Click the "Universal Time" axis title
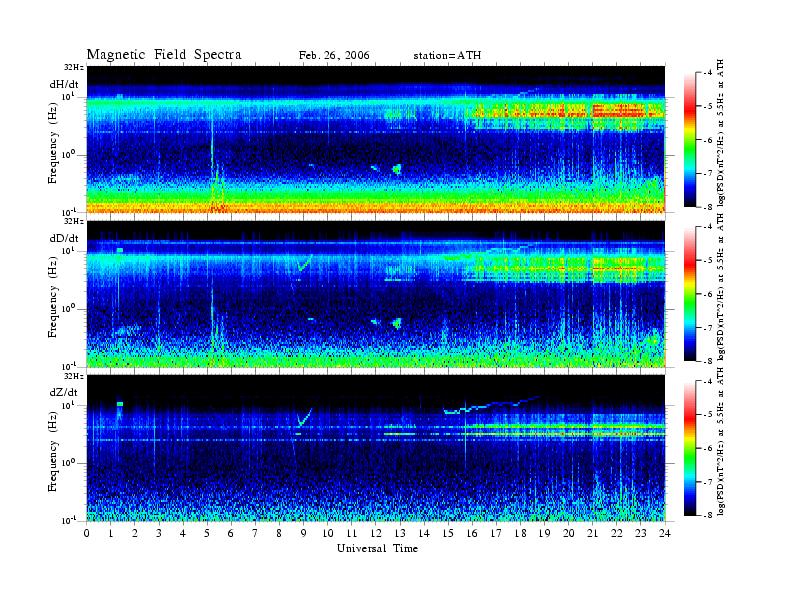Screen dimensions: 792x612 tap(377, 548)
